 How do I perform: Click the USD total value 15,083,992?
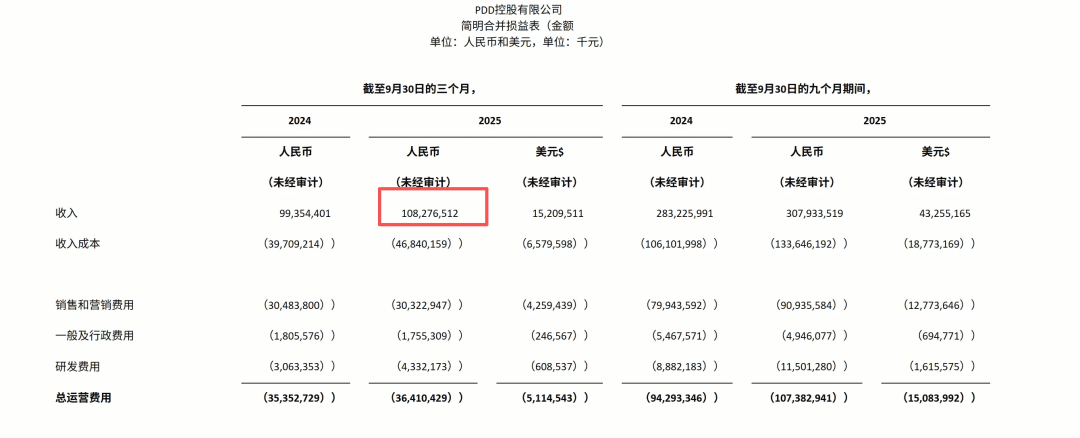[935, 397]
